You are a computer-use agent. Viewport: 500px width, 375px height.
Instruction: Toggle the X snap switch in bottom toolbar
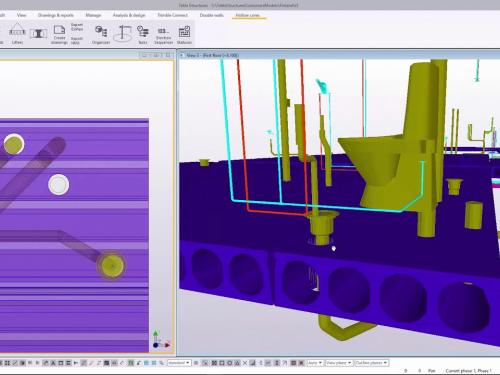click(x=245, y=363)
